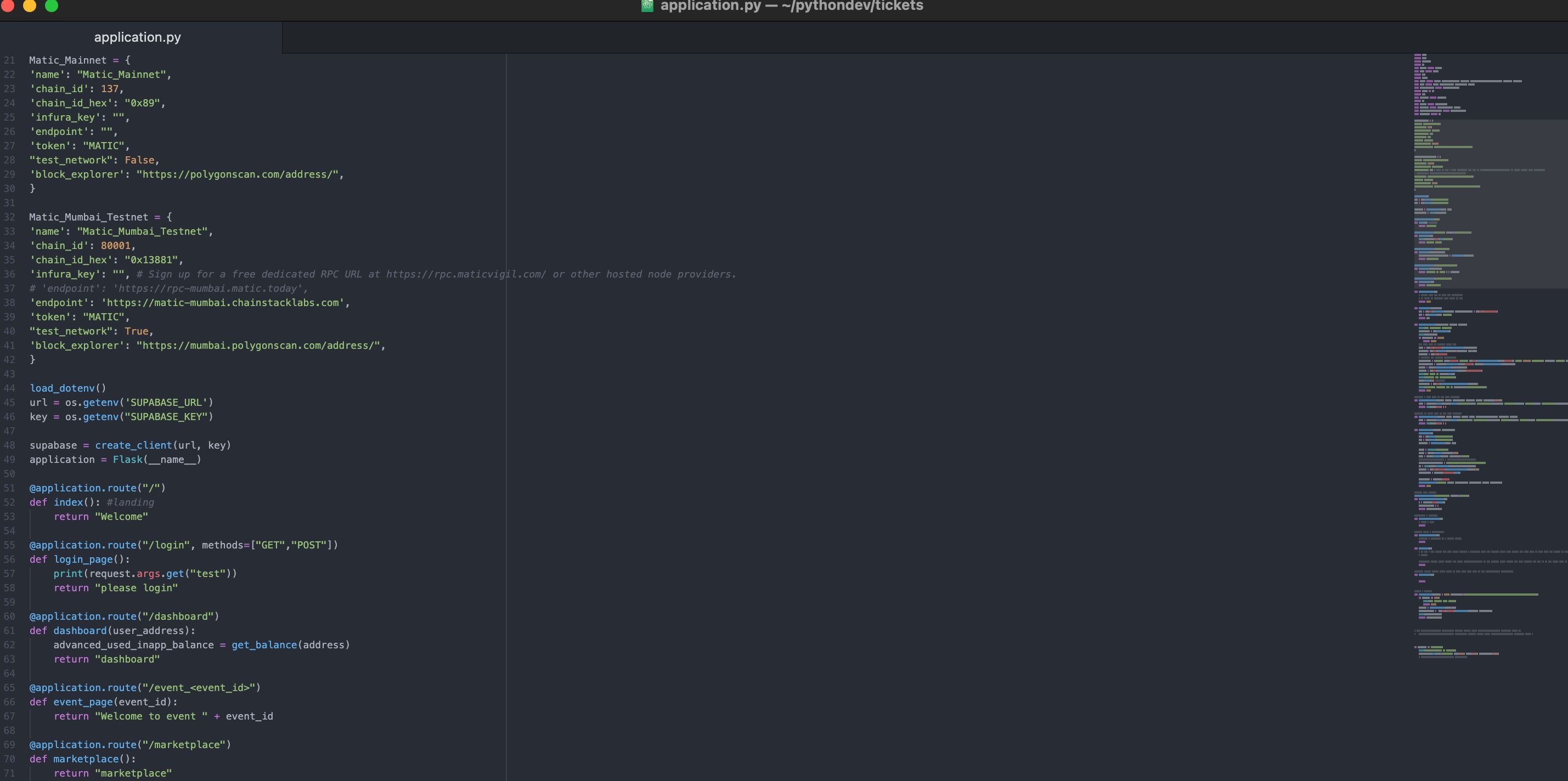Click the "MATIC" token value on line 39
Image resolution: width=1568 pixels, height=781 pixels.
click(x=104, y=317)
